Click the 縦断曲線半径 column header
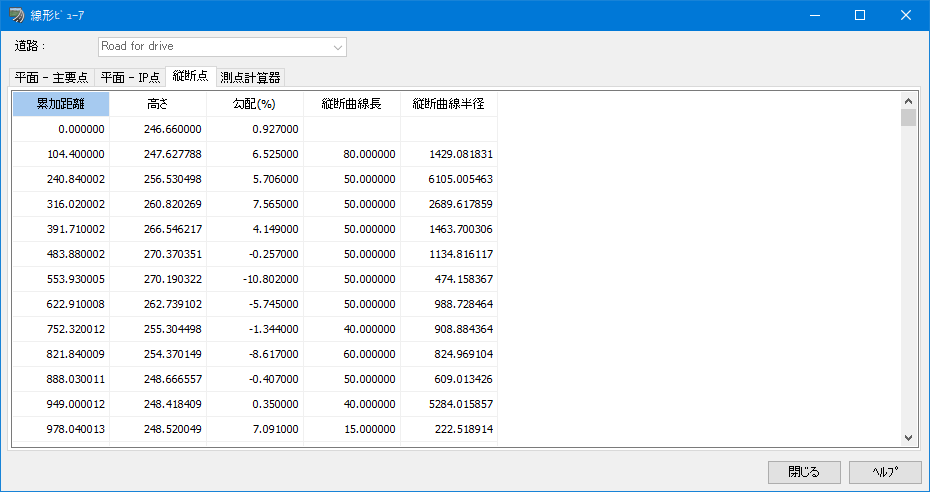The width and height of the screenshot is (930, 492). 448,104
